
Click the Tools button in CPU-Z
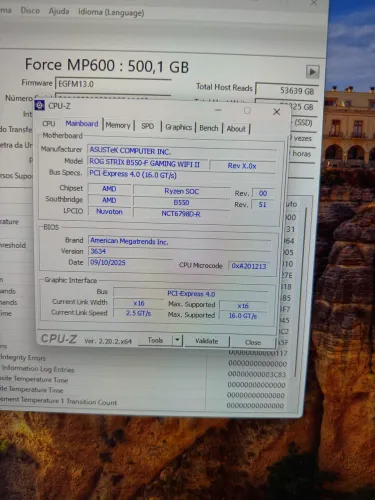[155, 340]
